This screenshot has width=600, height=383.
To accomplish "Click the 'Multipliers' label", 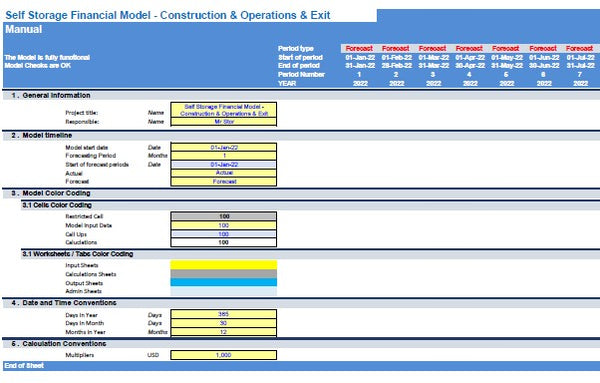I will point(79,355).
